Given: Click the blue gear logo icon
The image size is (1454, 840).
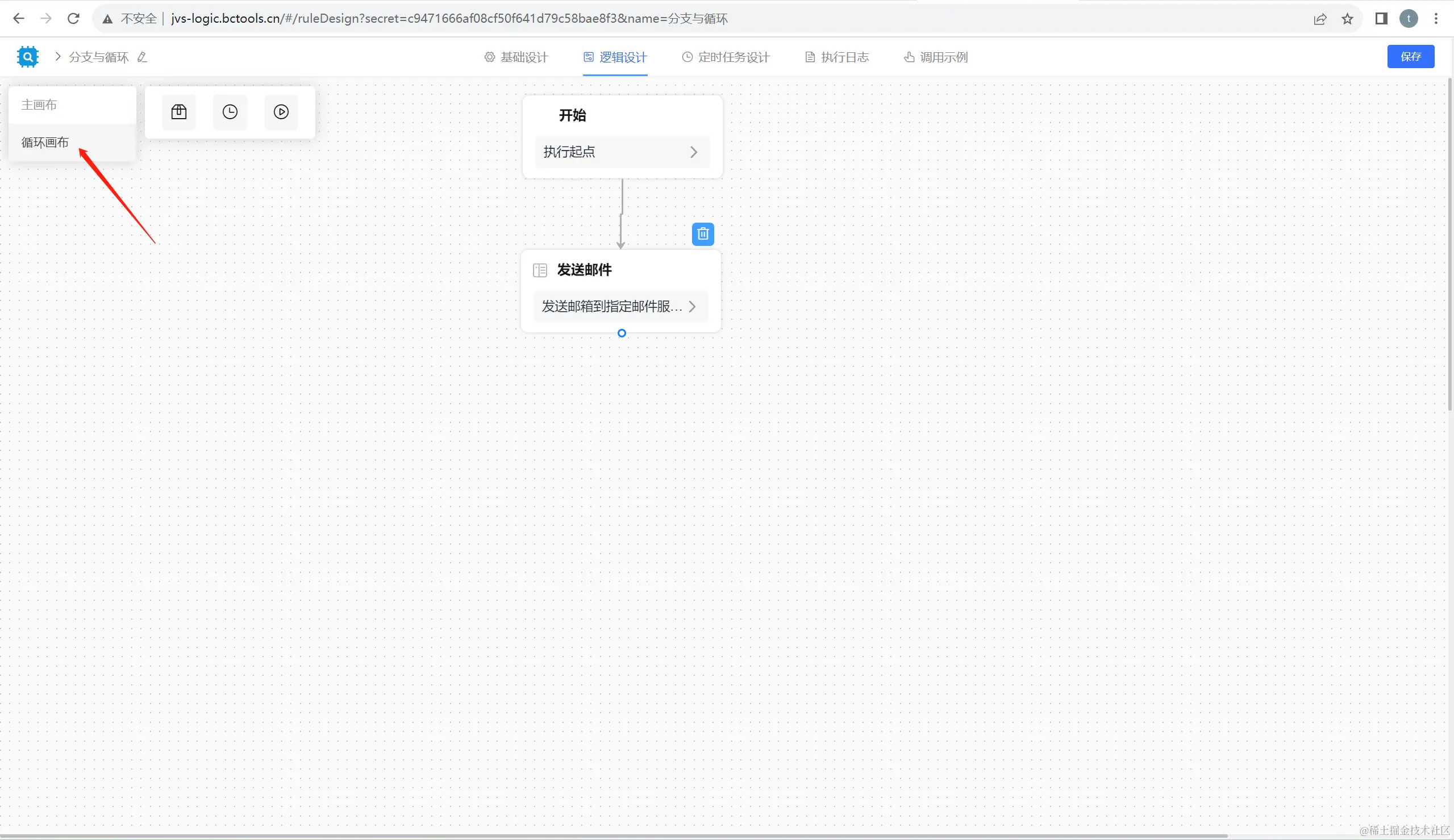Looking at the screenshot, I should click(27, 57).
